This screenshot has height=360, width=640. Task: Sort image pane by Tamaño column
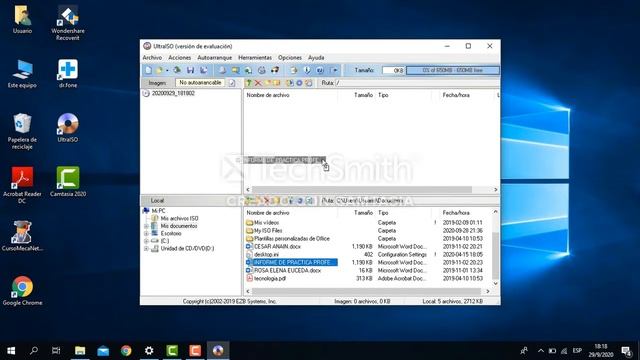pos(356,95)
